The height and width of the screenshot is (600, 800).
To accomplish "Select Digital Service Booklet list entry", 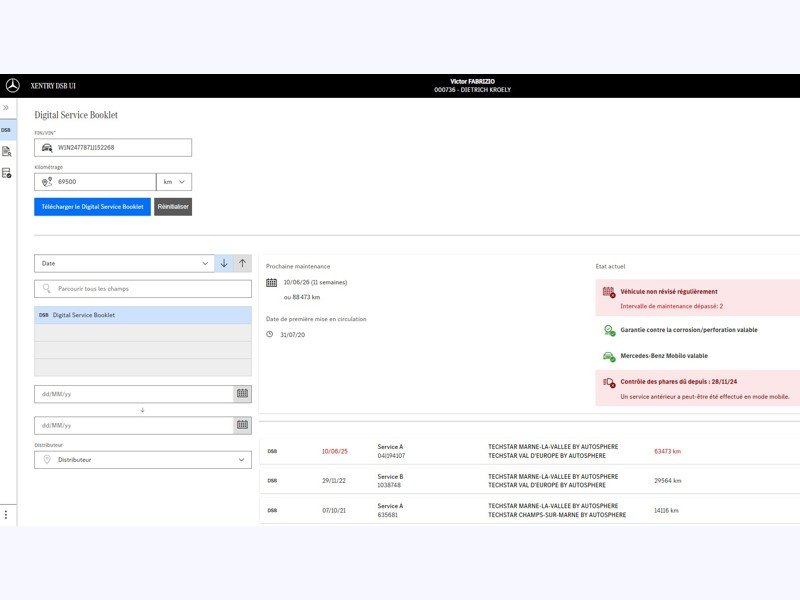I will tap(142, 315).
